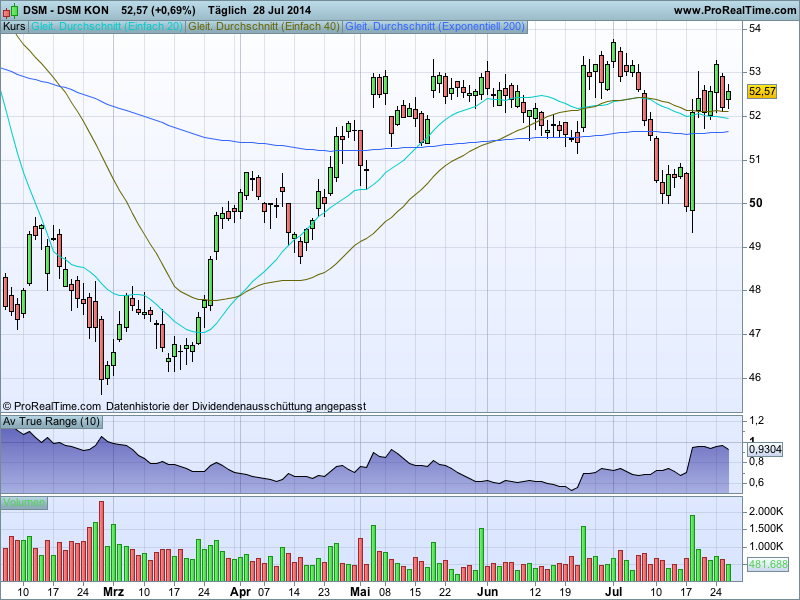The image size is (800, 600).
Task: Click the Mai month label on time axis
Action: [360, 592]
